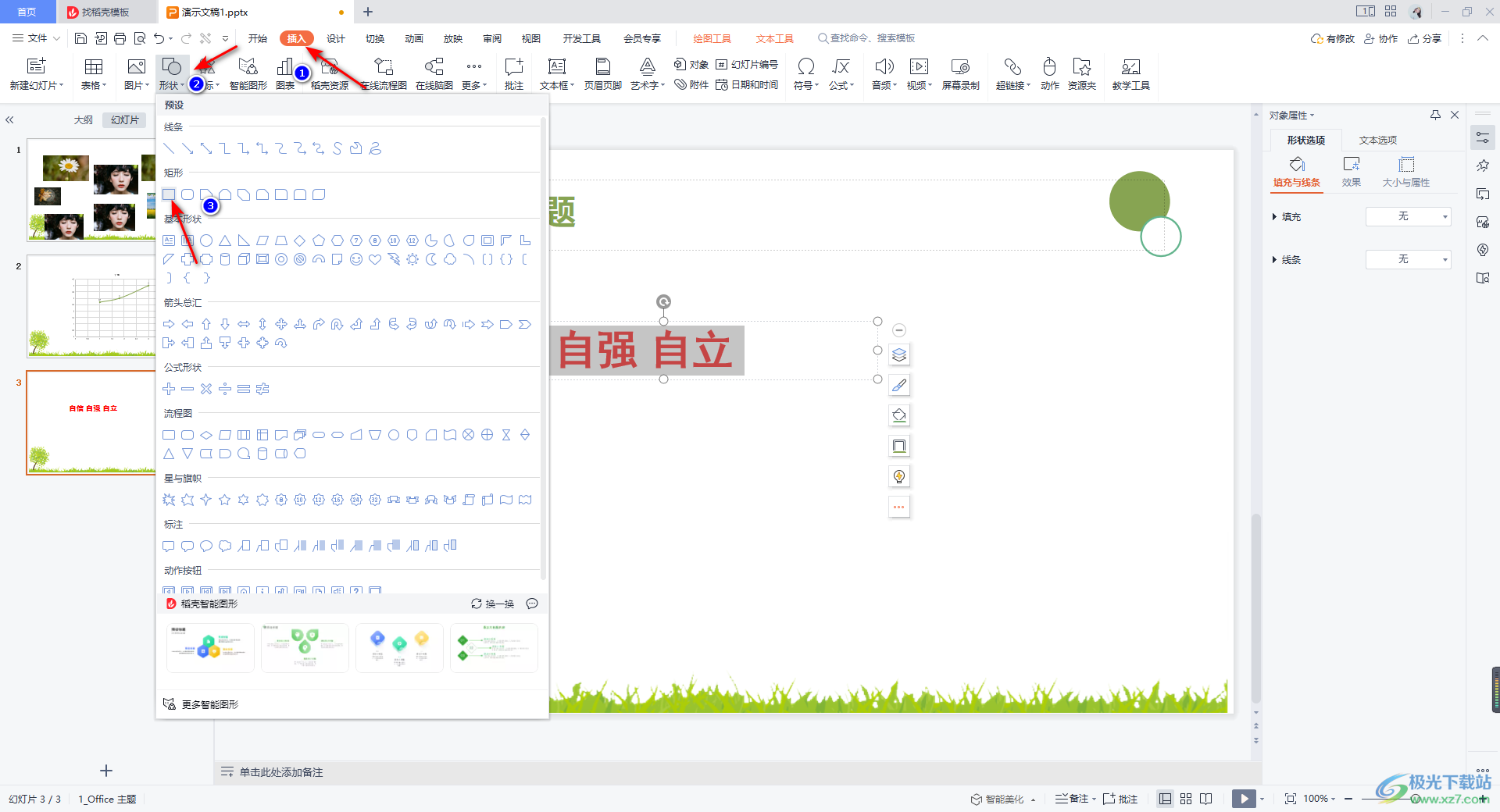Screen dimensions: 1500x812
Task: Click the format brush floating icon
Action: point(899,386)
